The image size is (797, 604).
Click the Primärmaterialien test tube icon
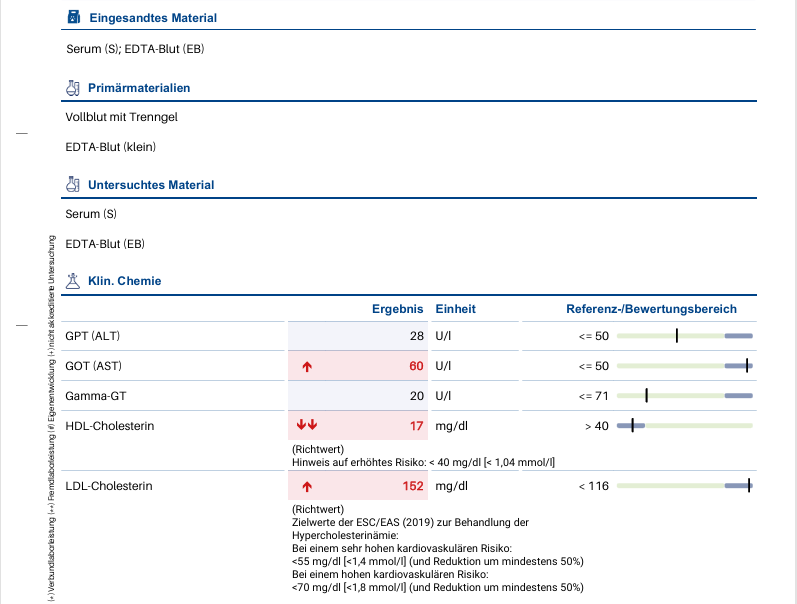click(72, 88)
